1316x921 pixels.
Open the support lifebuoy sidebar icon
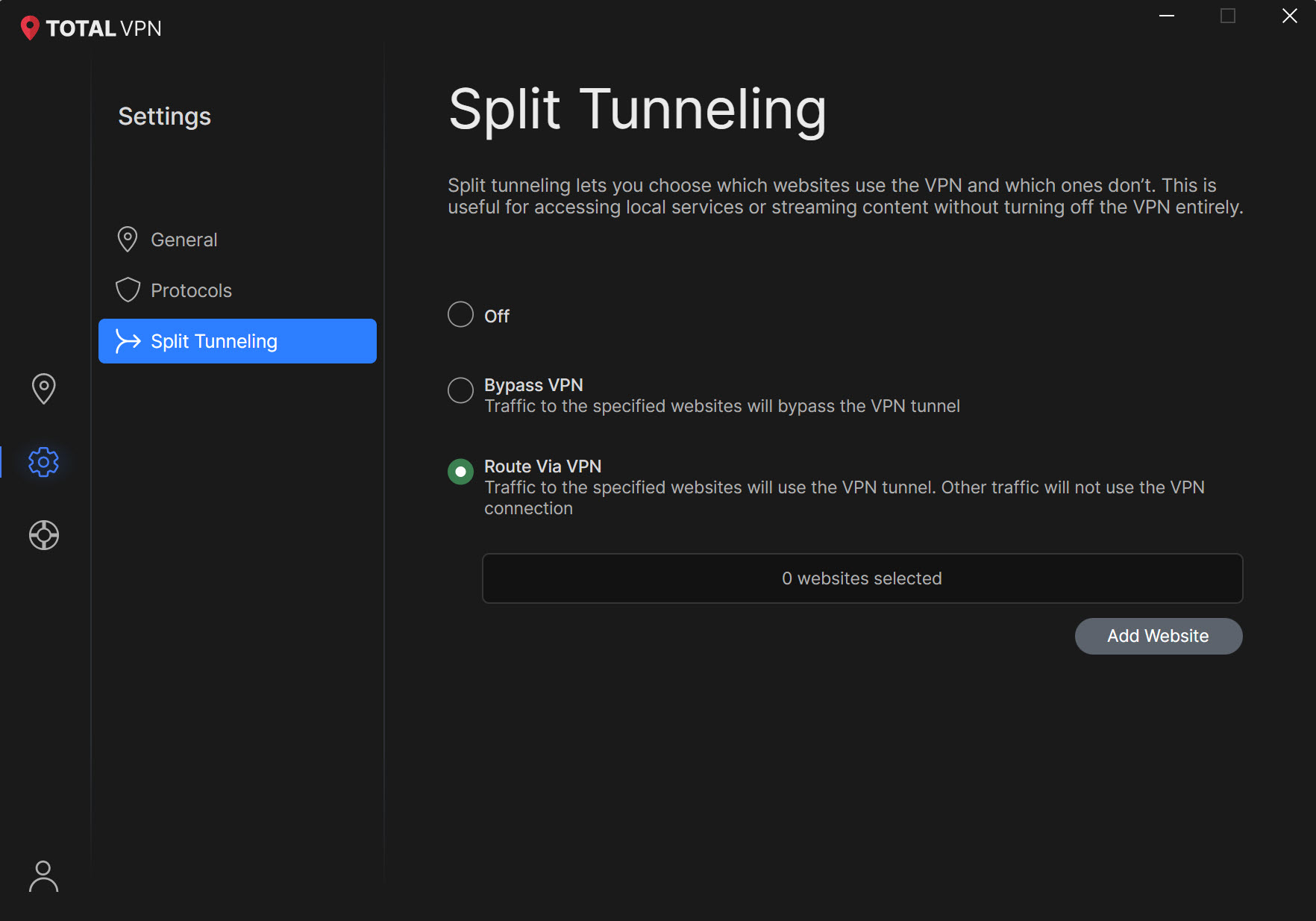coord(43,535)
